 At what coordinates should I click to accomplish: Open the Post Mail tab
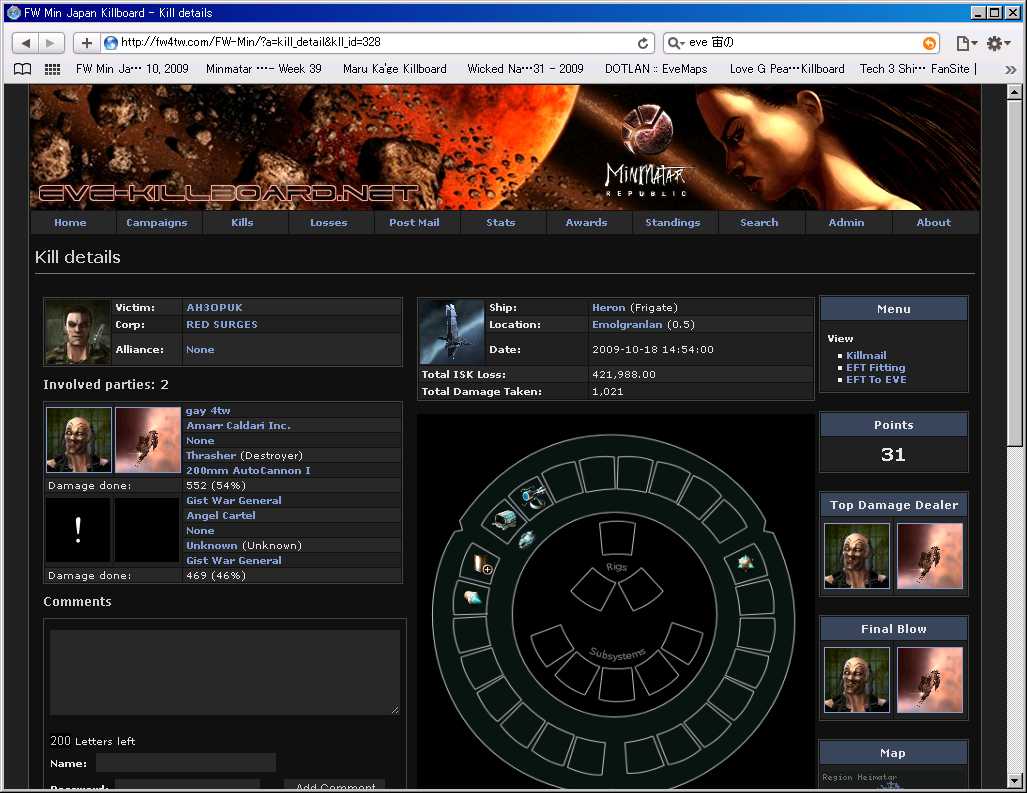coord(415,223)
